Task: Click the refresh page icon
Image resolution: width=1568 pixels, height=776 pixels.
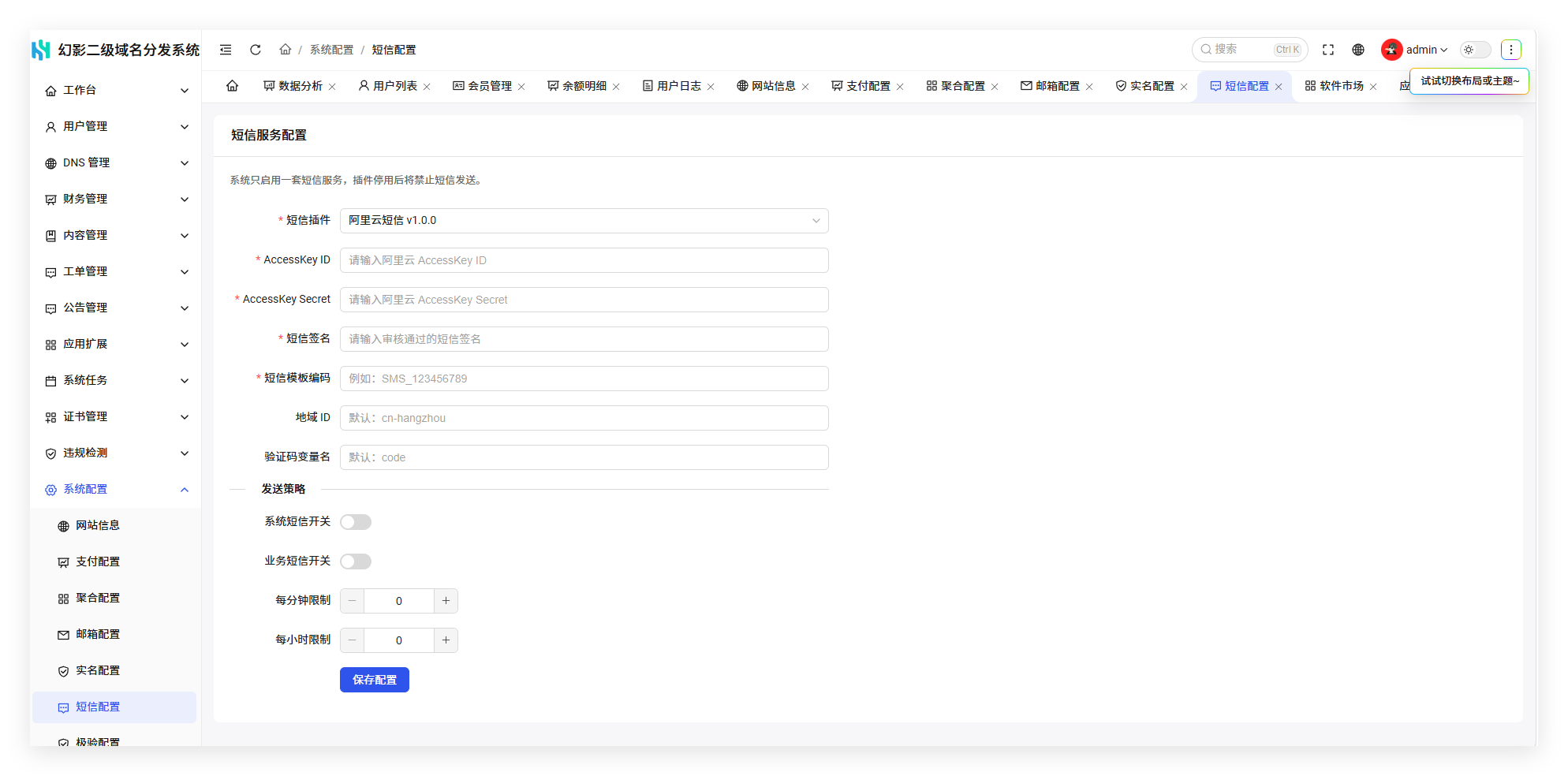Action: pyautogui.click(x=256, y=50)
